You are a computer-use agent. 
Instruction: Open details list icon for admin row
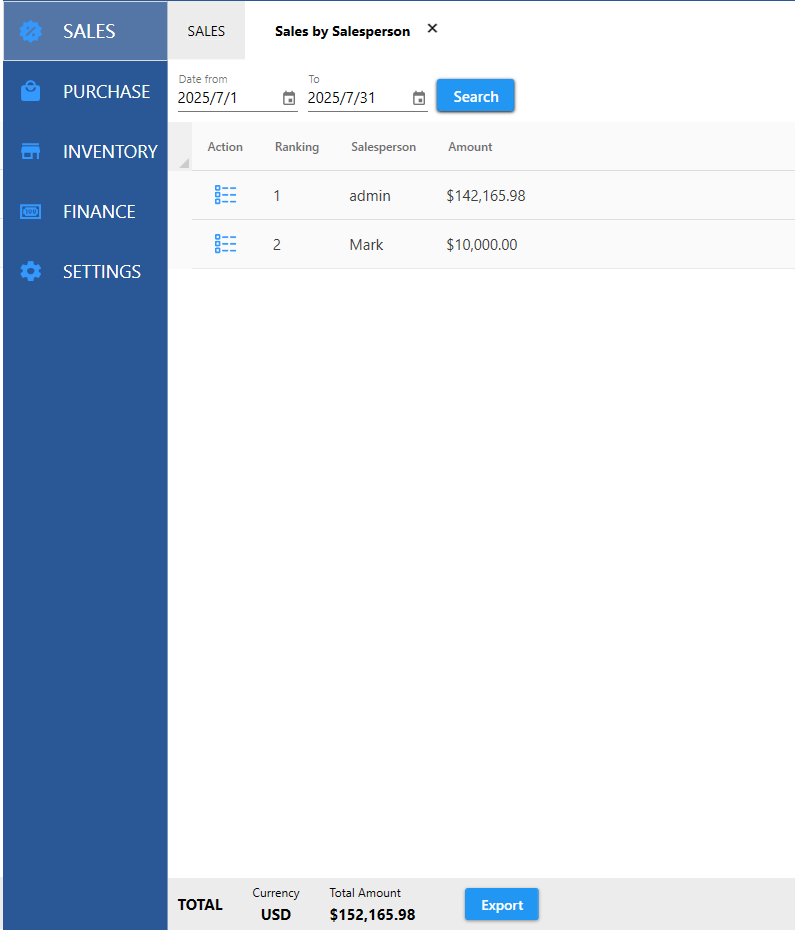[x=225, y=195]
